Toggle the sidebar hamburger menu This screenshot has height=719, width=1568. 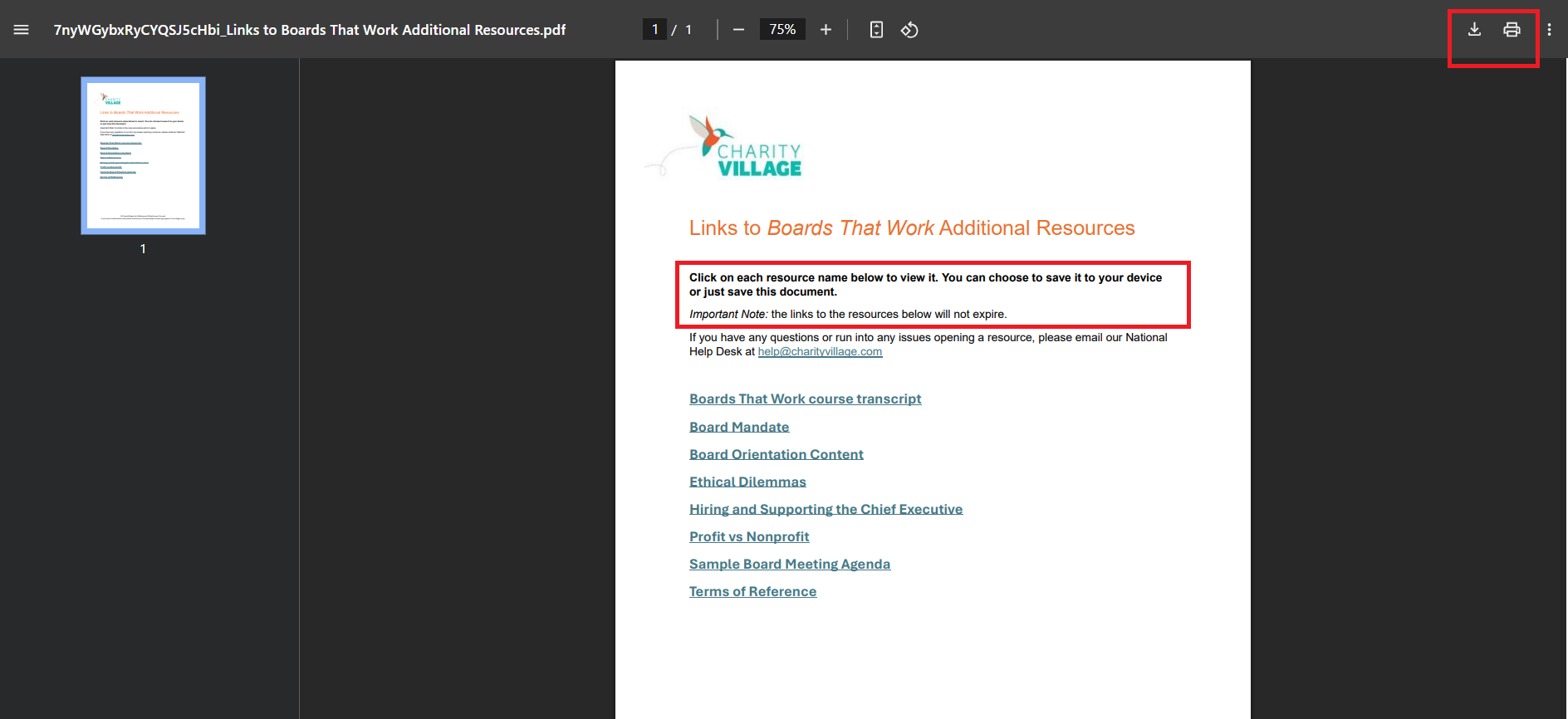coord(22,30)
